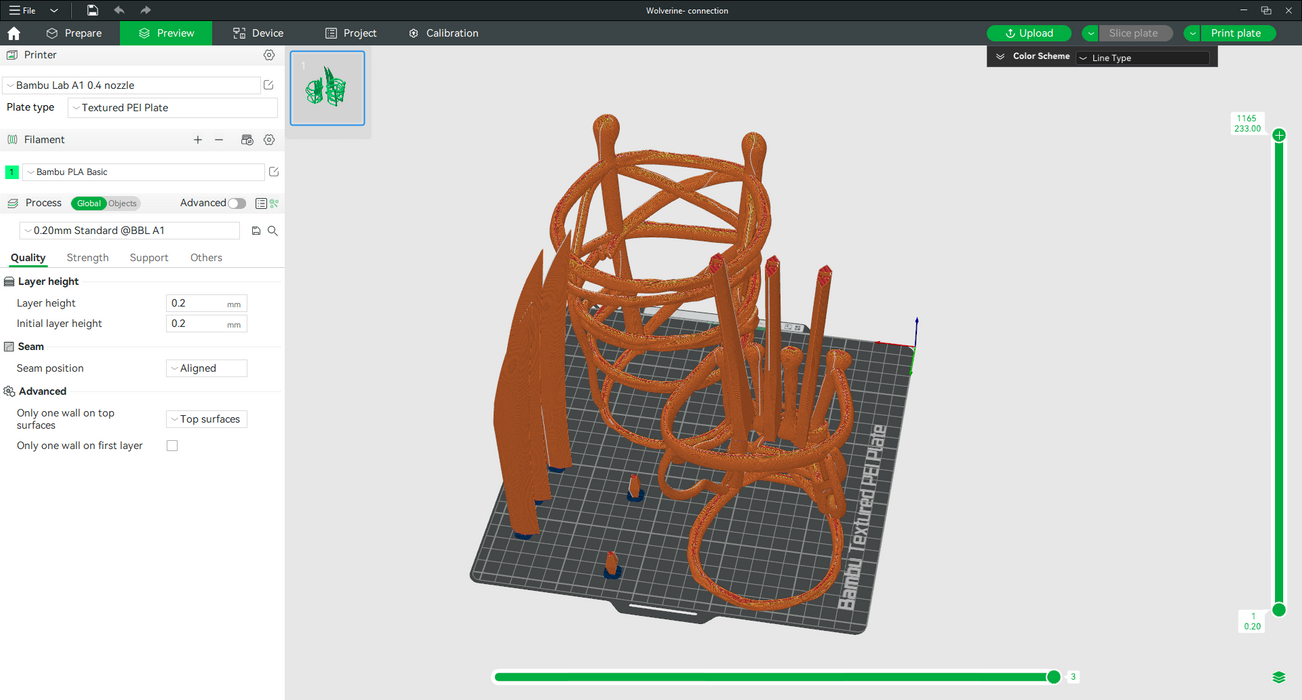Open printer settings gear icon
Screen dimensions: 1302x700
pyautogui.click(x=269, y=55)
